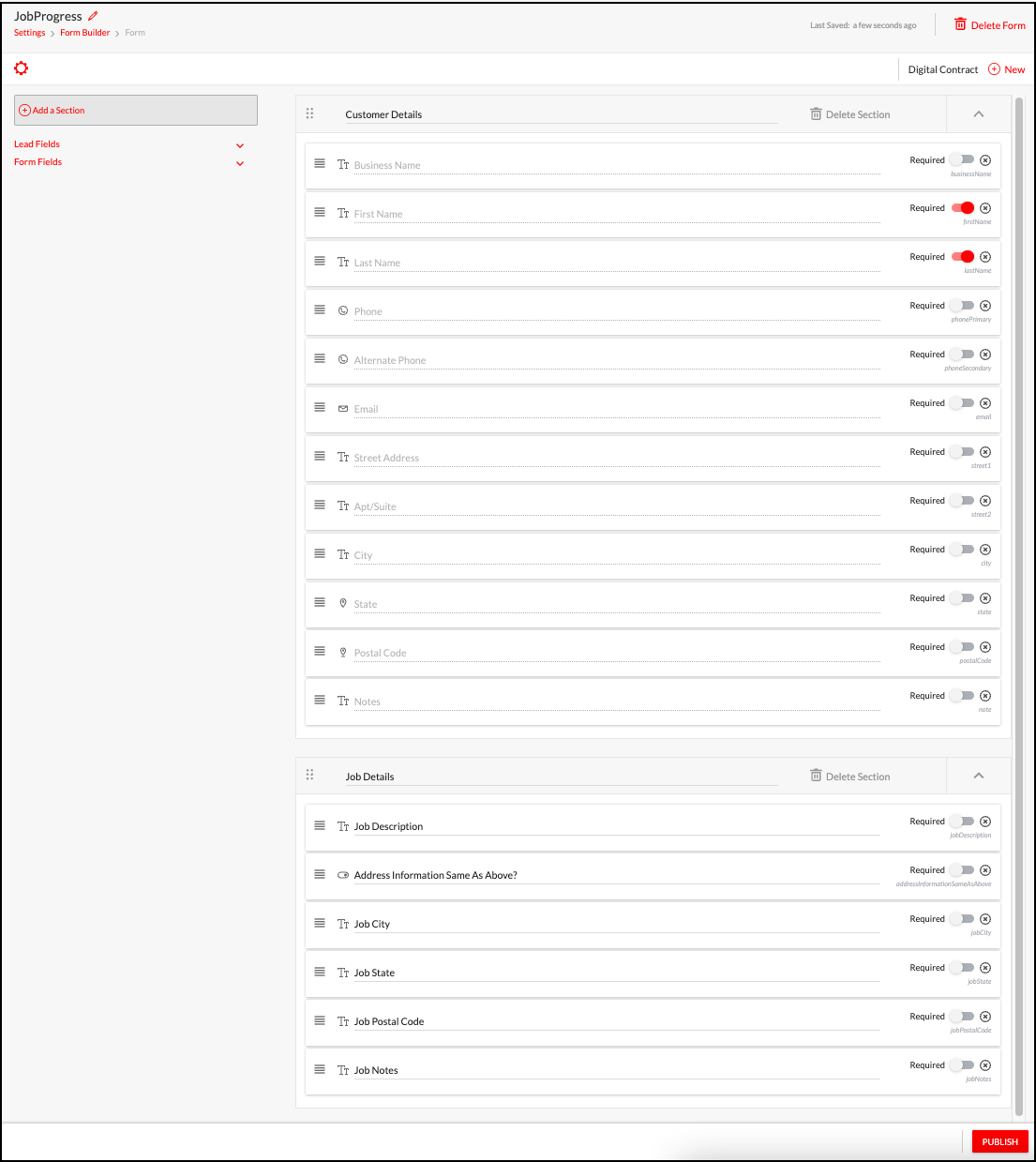This screenshot has width=1036, height=1162.
Task: Collapse the Customer Details section
Action: [x=979, y=114]
